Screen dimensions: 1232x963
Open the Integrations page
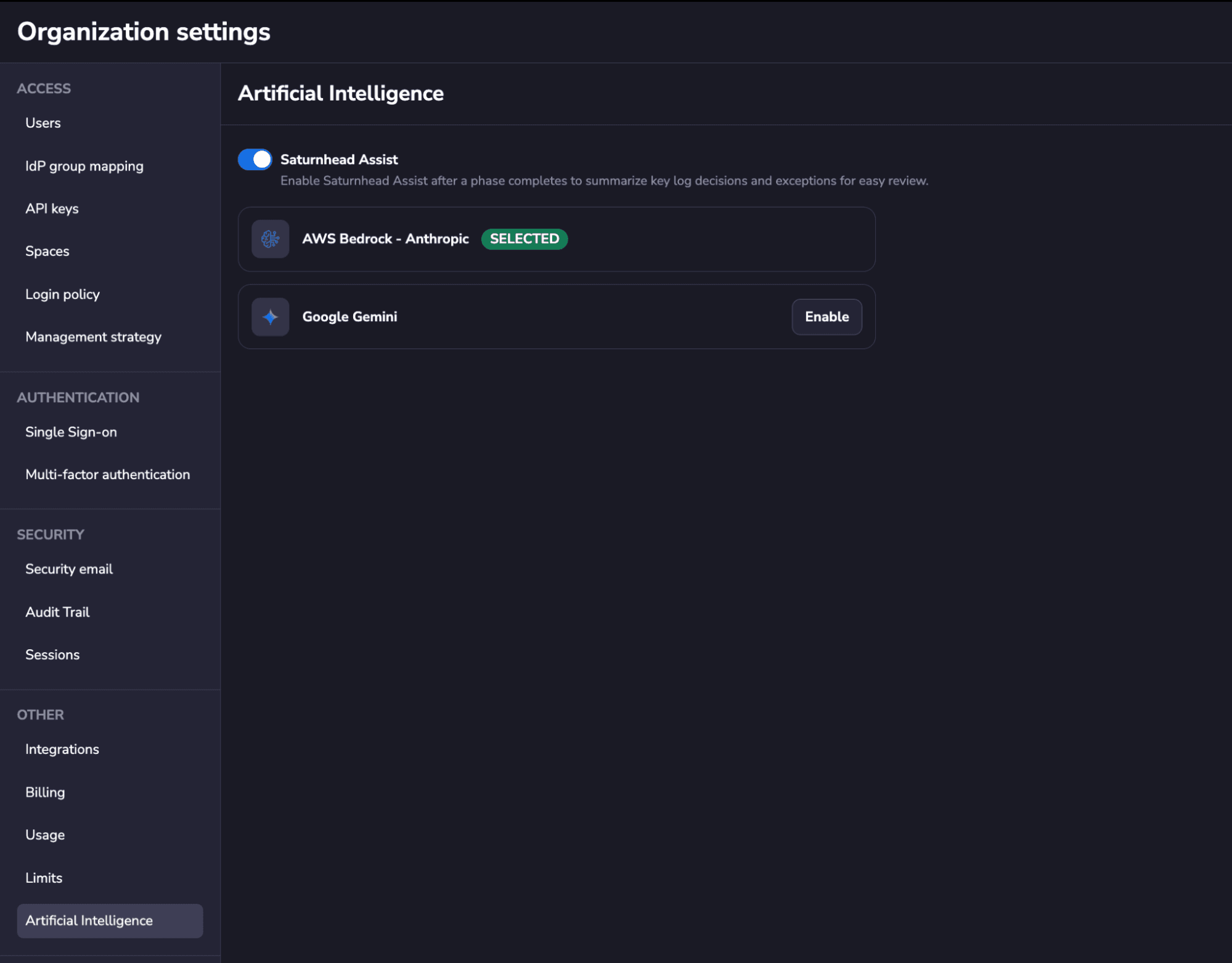[x=62, y=750]
